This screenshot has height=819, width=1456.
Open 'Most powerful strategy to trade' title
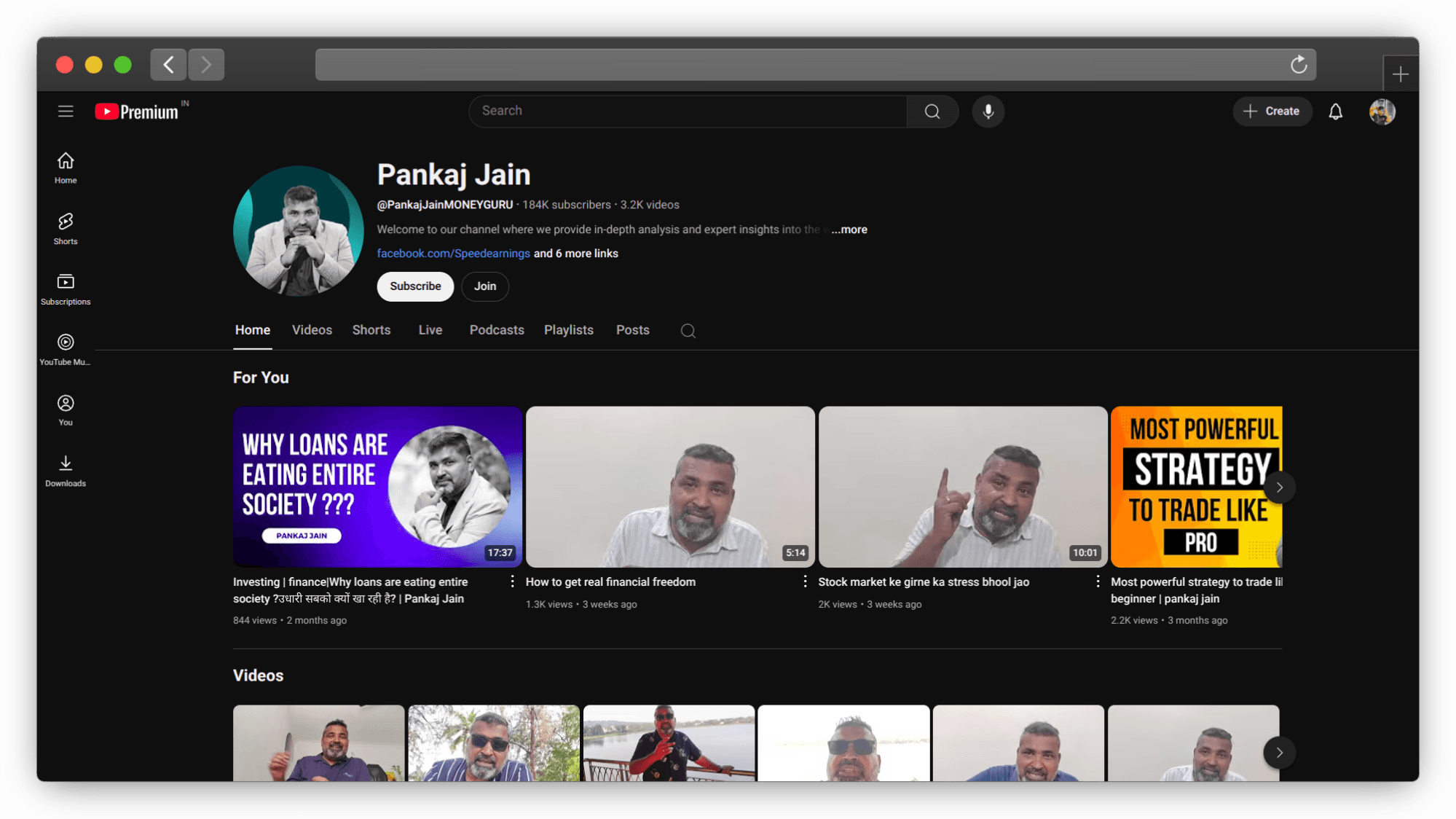[x=1196, y=590]
